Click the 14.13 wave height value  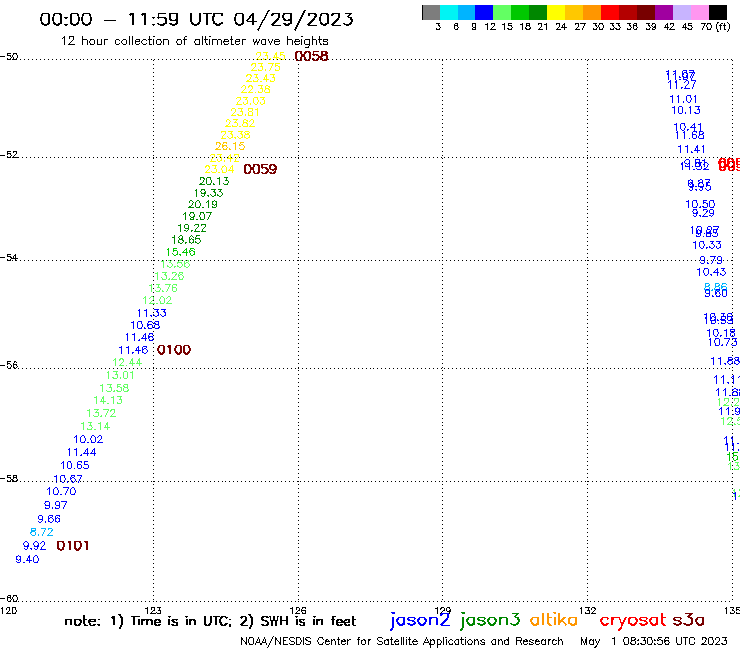[108, 400]
